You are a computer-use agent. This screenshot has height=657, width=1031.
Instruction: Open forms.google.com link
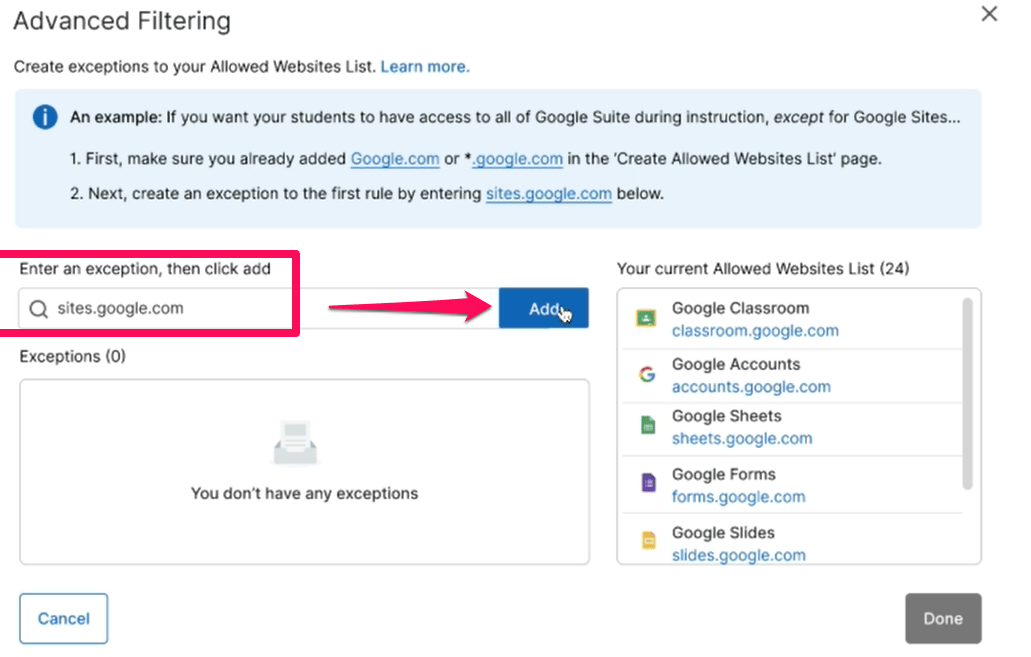[x=738, y=497]
